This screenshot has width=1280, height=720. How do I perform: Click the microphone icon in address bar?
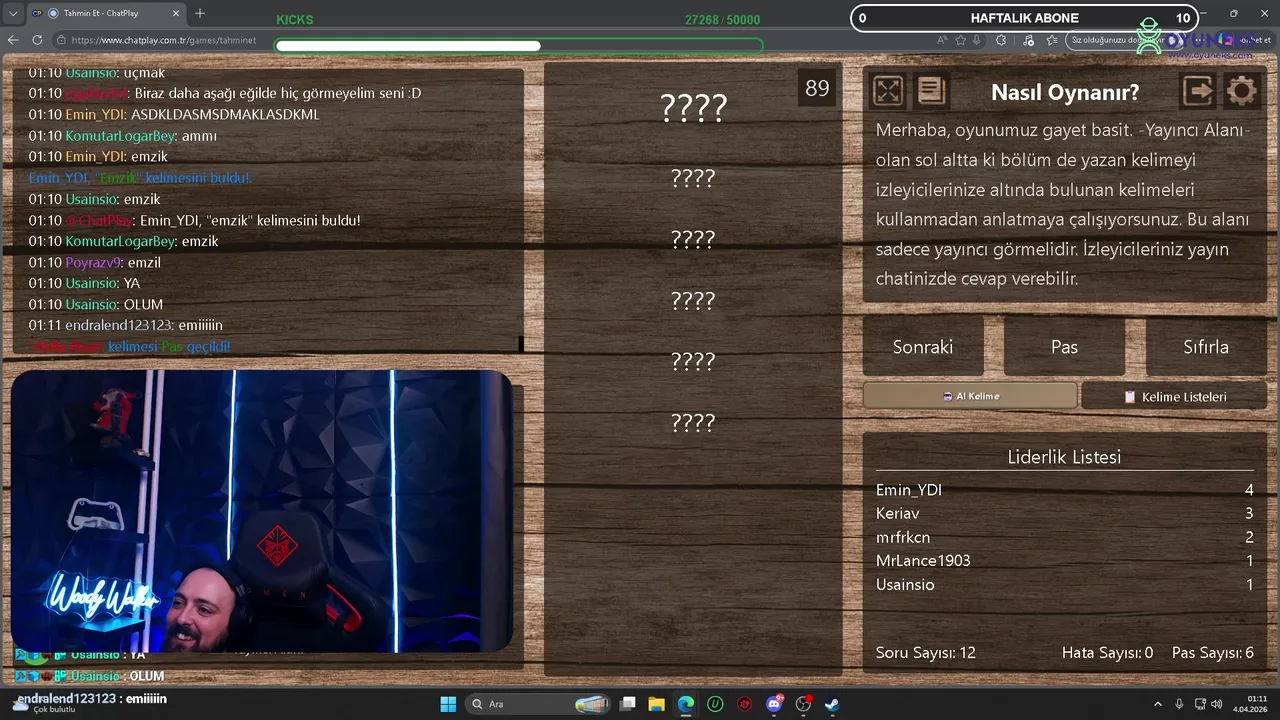(x=978, y=40)
